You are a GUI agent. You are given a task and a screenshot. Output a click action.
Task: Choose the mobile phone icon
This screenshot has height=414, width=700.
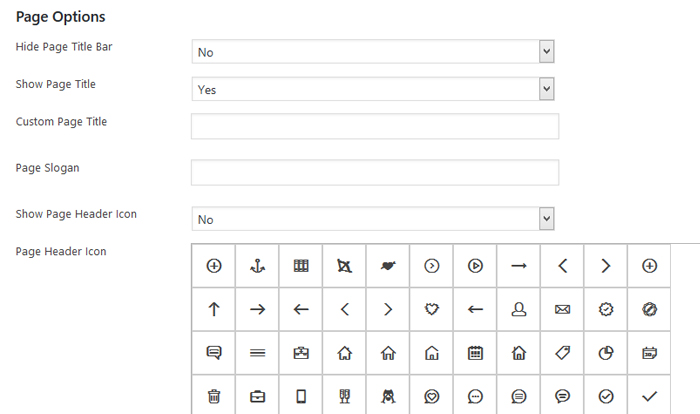click(301, 396)
